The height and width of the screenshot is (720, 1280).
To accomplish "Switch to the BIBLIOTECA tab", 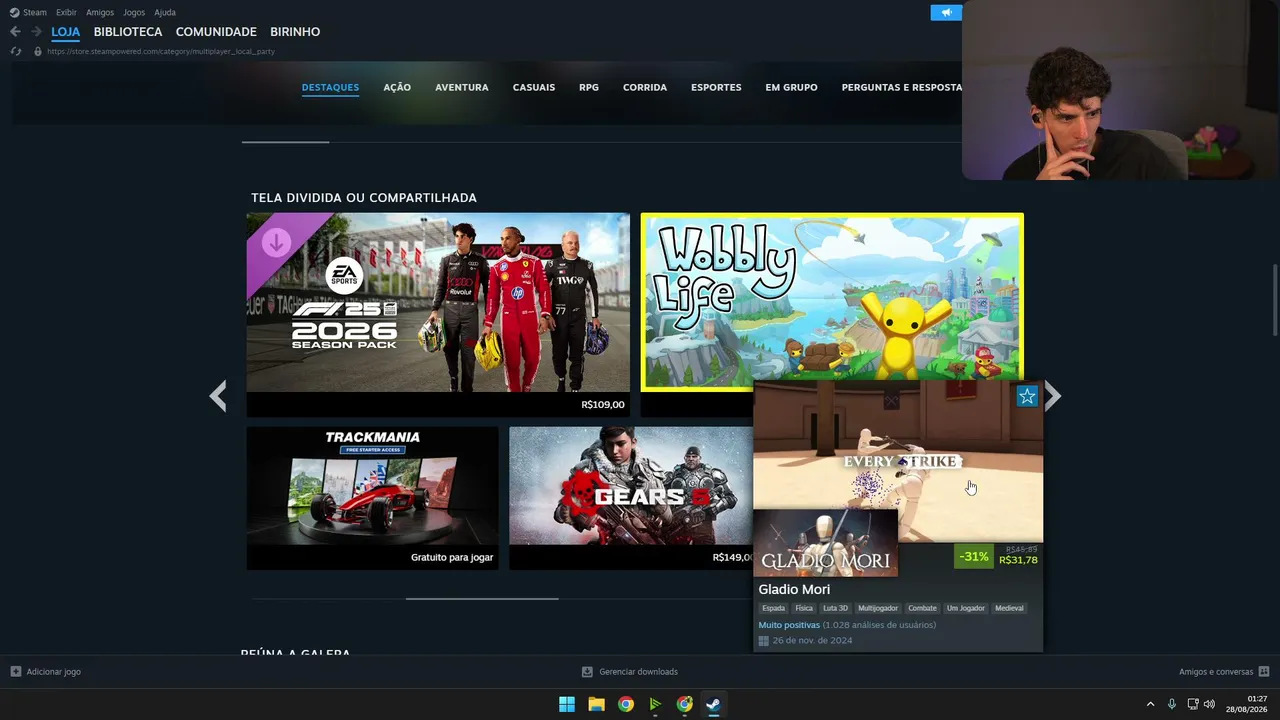I will coord(128,32).
